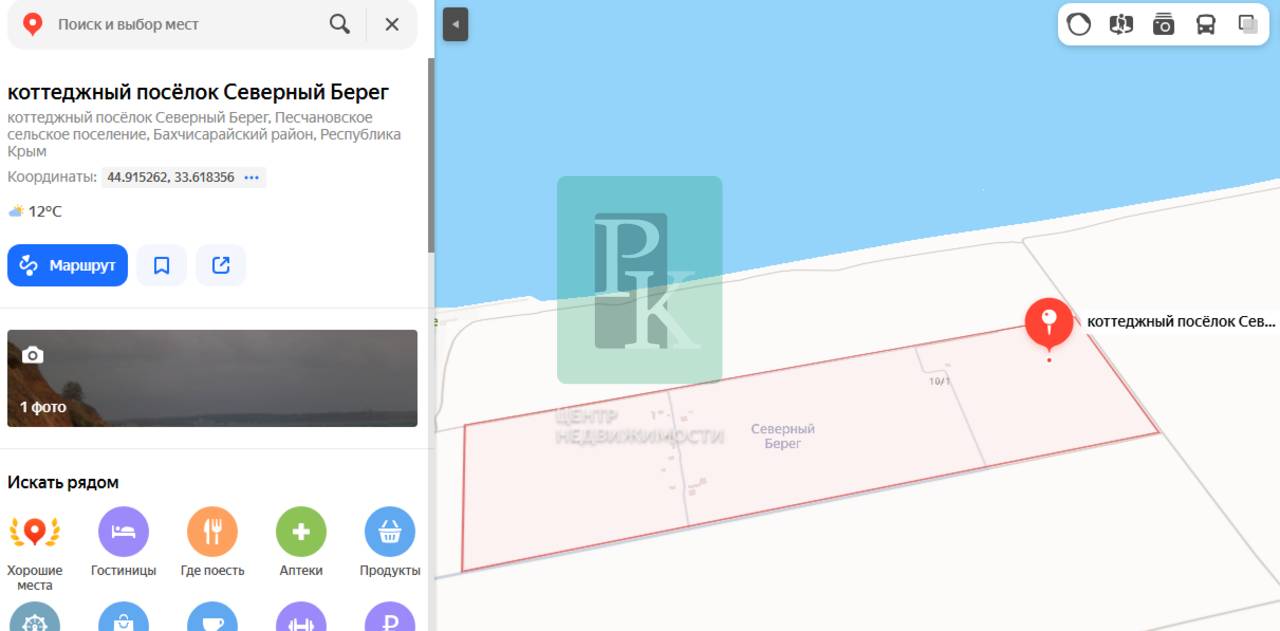Click the 'Искать рядом' heading
The image size is (1280, 631).
click(x=63, y=482)
